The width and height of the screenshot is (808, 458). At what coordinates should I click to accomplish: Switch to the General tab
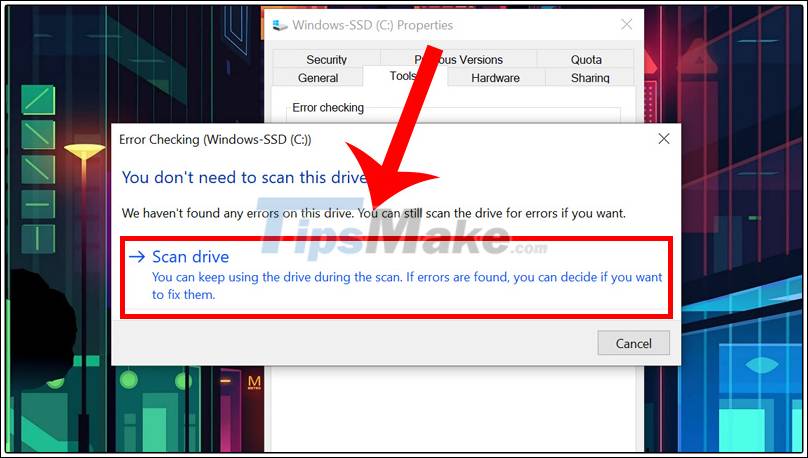317,78
